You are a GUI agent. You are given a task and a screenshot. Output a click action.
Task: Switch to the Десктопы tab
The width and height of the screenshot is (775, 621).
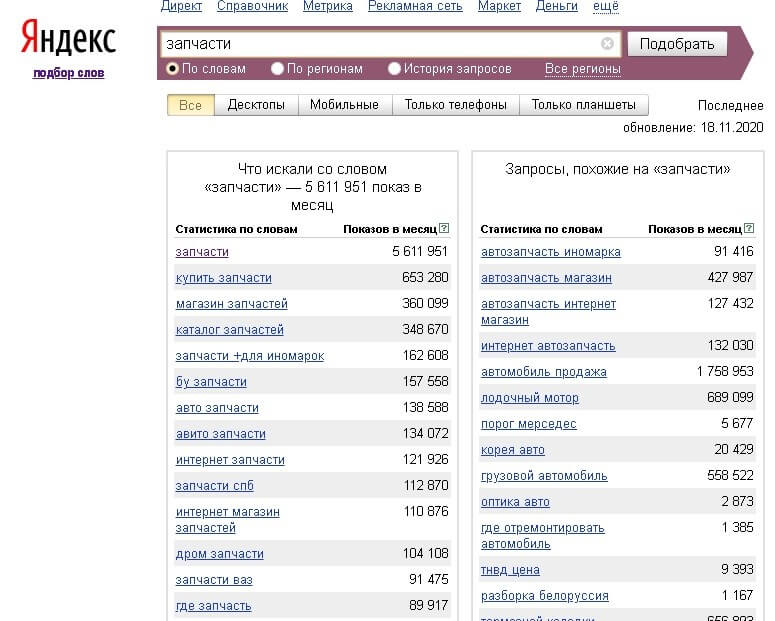256,105
